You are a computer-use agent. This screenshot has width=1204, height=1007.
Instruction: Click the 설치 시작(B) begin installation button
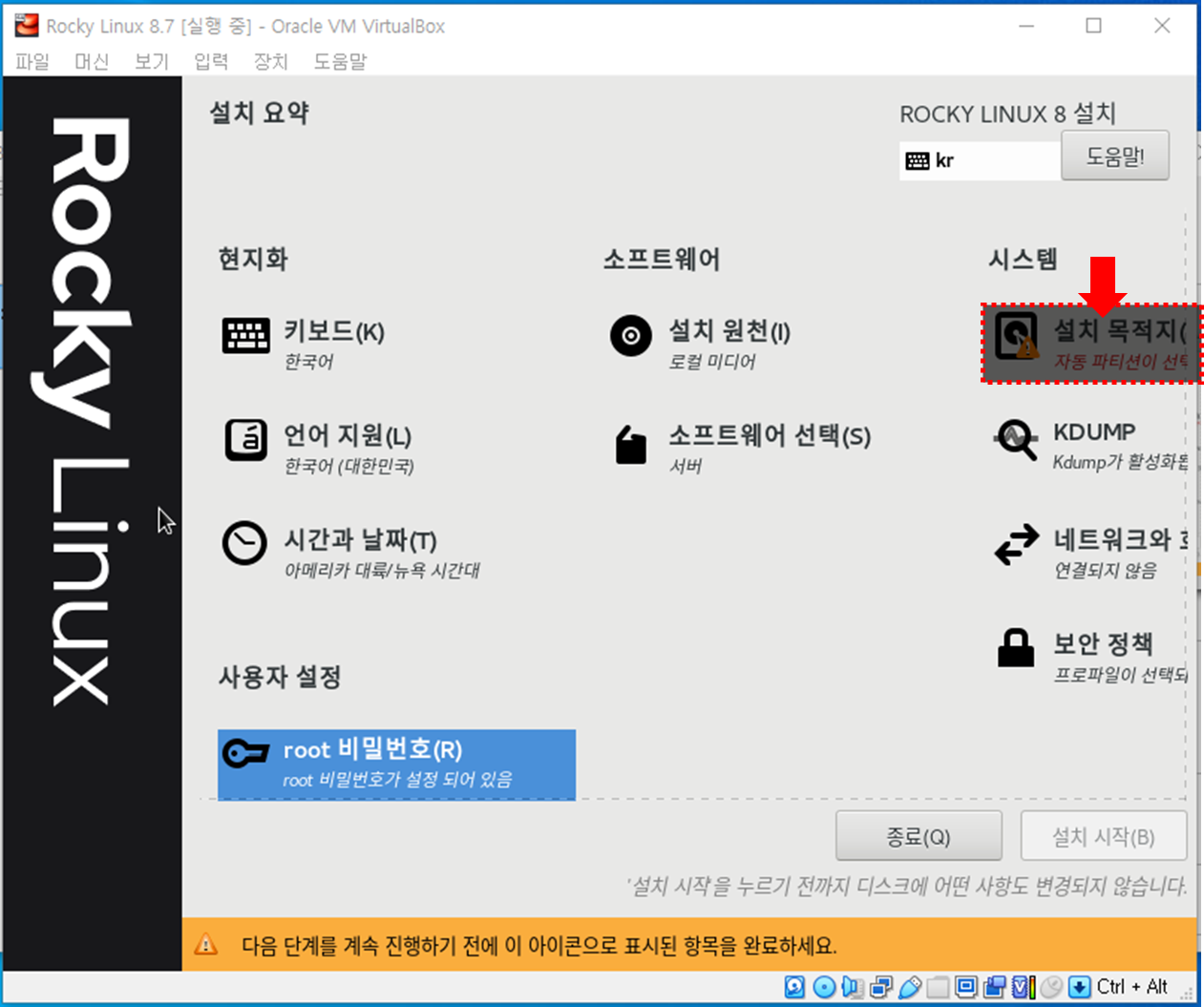coord(1104,837)
